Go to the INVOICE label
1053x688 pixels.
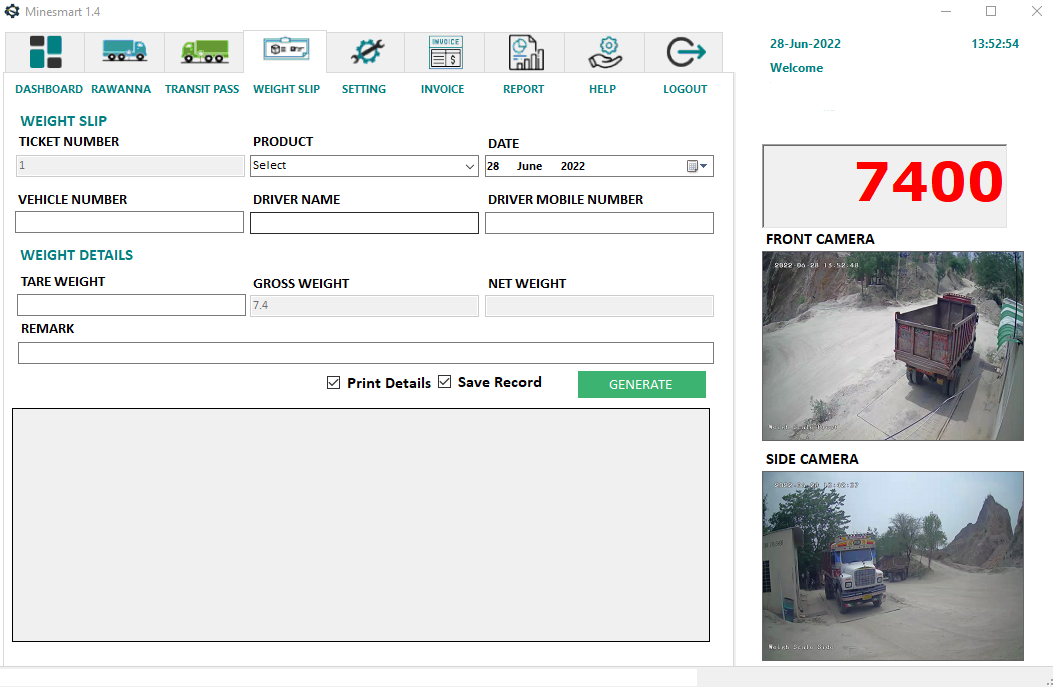click(442, 89)
